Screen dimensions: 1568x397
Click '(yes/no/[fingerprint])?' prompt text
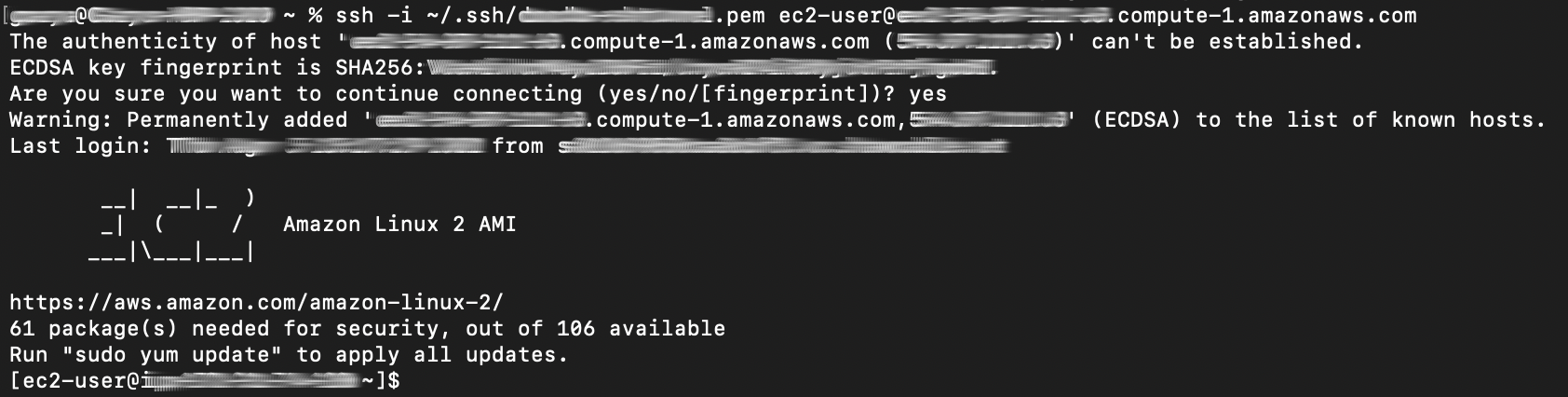pyautogui.click(x=746, y=94)
